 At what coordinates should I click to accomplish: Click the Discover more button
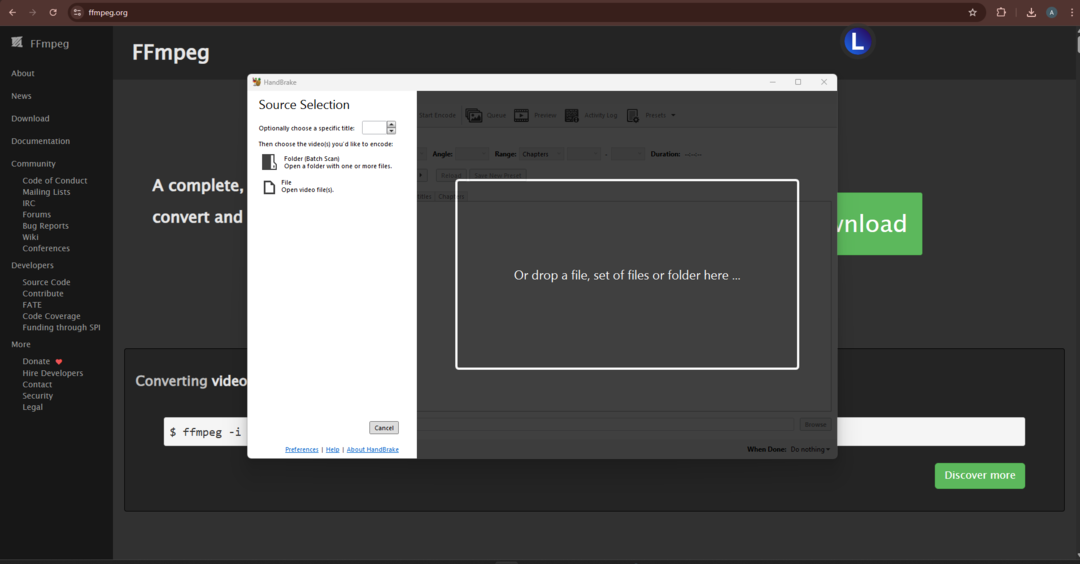tap(979, 475)
